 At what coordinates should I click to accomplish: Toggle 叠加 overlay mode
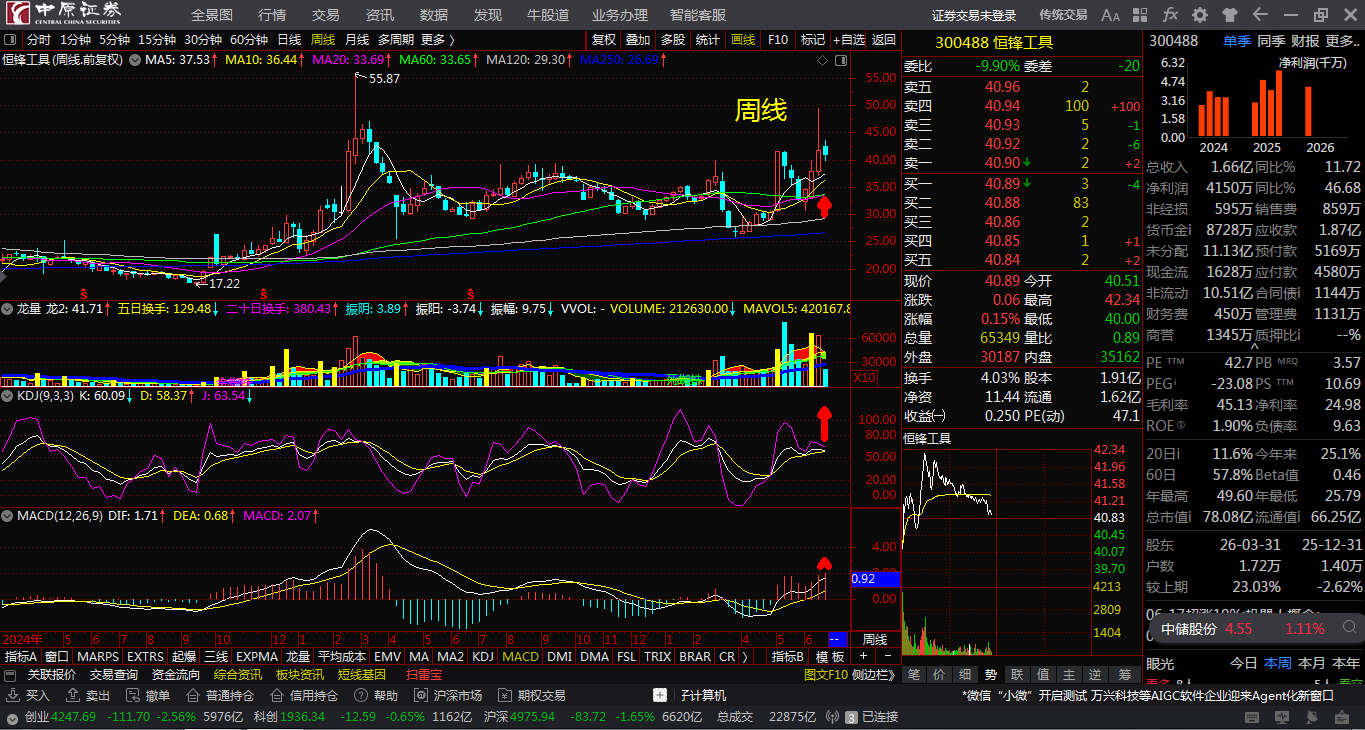point(638,40)
